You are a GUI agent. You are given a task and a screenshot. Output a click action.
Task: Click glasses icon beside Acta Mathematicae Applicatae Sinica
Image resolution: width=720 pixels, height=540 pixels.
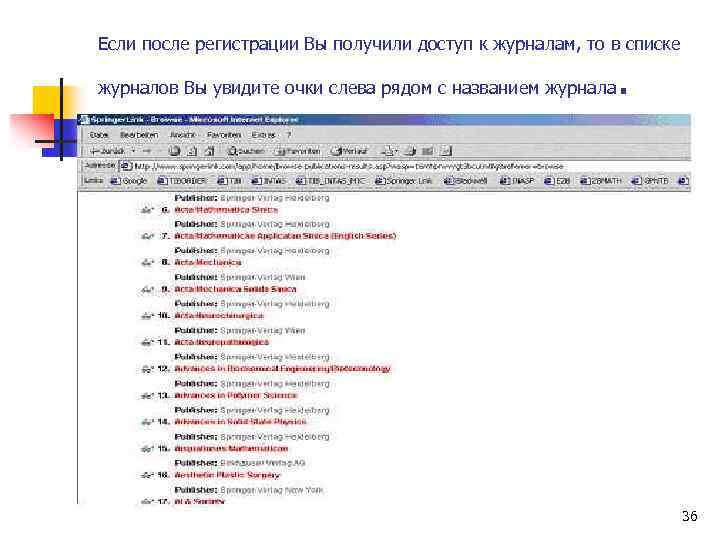[147, 237]
